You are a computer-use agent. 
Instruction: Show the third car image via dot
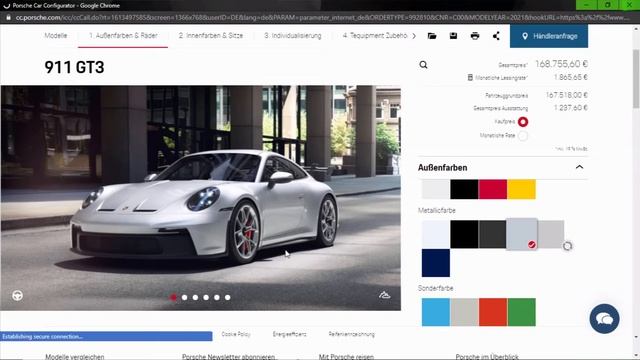[196, 298]
